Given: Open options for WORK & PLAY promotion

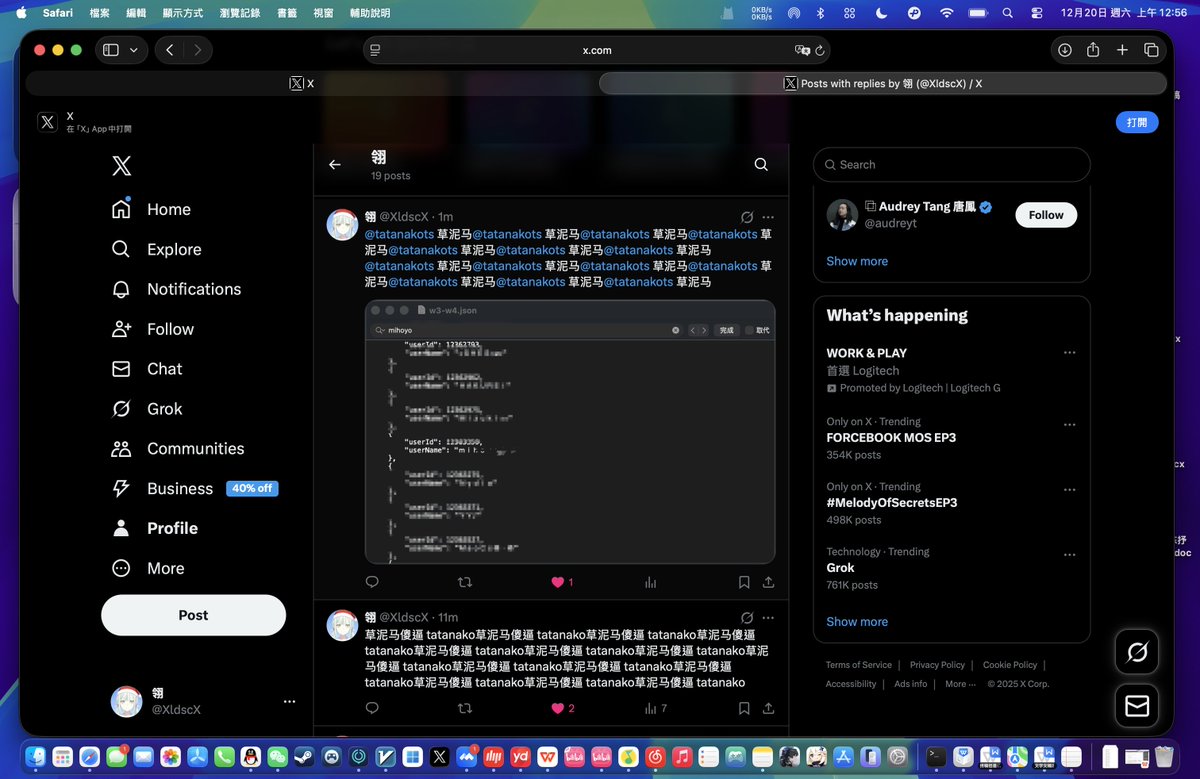Looking at the screenshot, I should (x=1069, y=353).
